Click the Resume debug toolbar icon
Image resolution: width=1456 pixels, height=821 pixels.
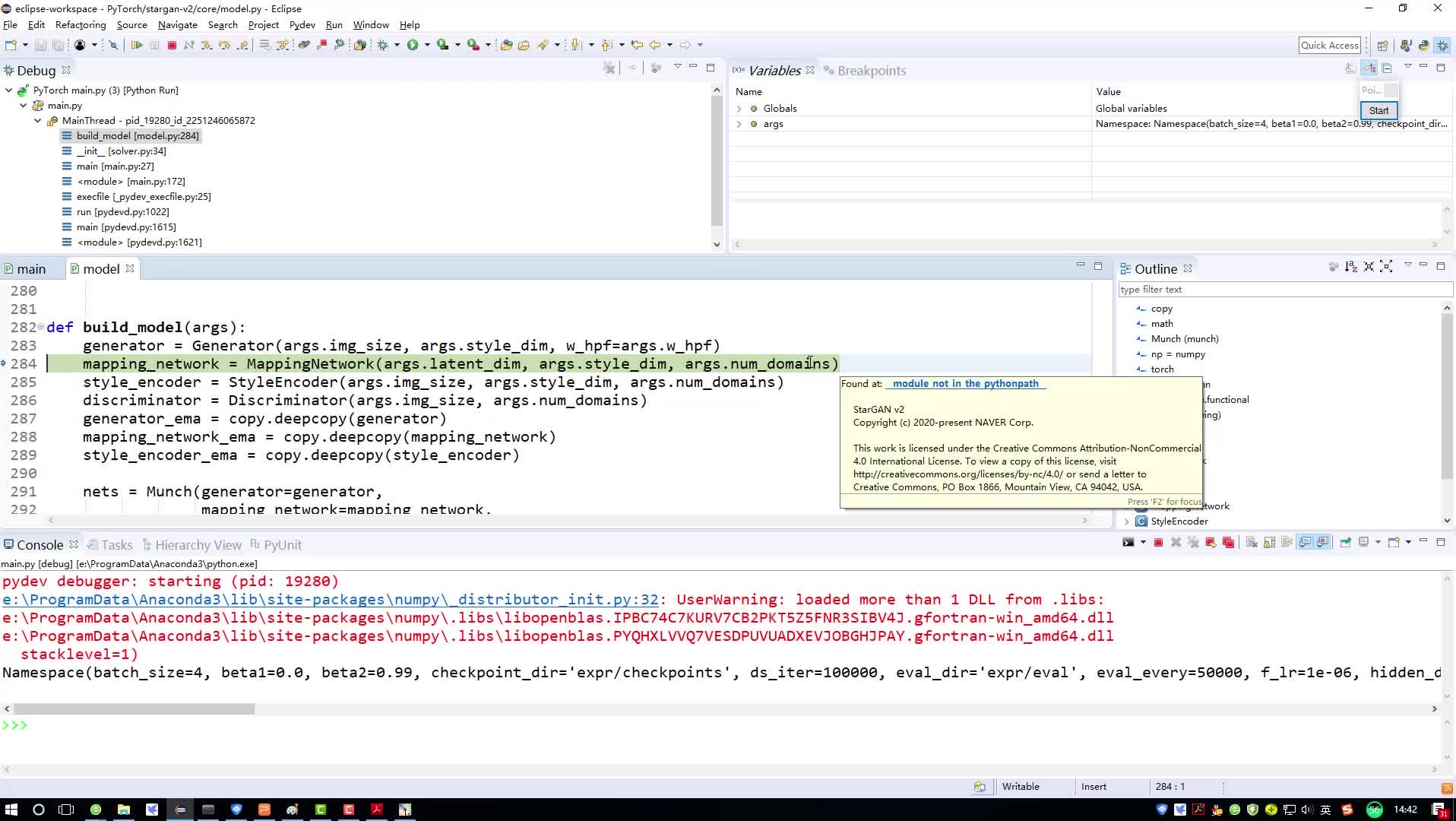click(137, 46)
